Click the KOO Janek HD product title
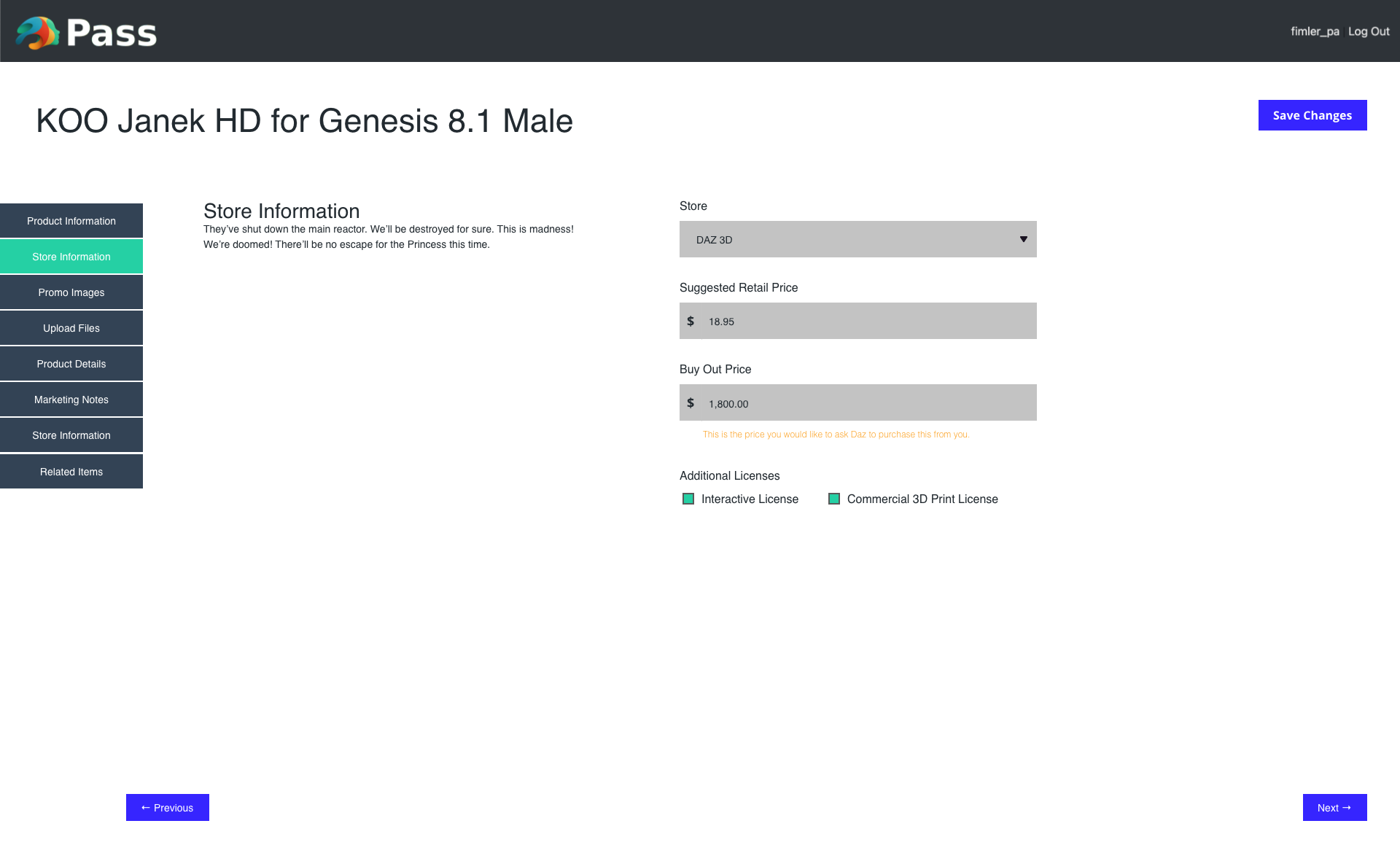 click(x=305, y=121)
